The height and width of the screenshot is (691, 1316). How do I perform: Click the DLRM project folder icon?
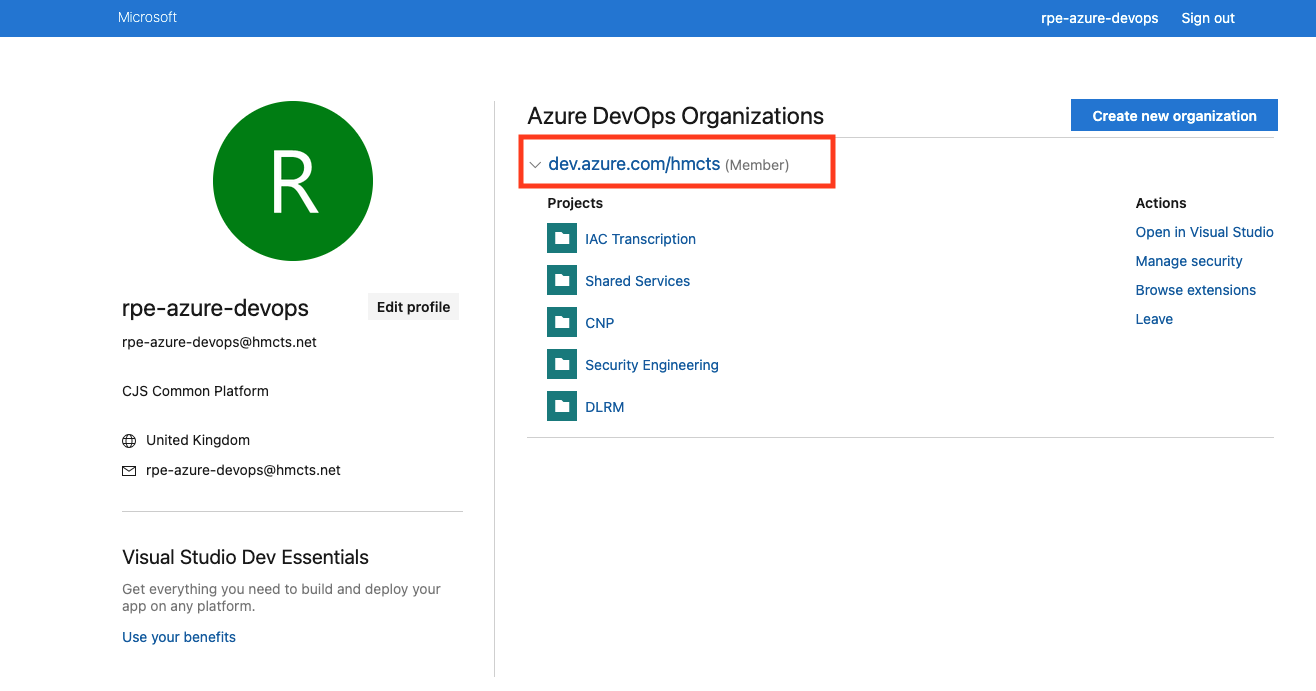click(x=562, y=406)
